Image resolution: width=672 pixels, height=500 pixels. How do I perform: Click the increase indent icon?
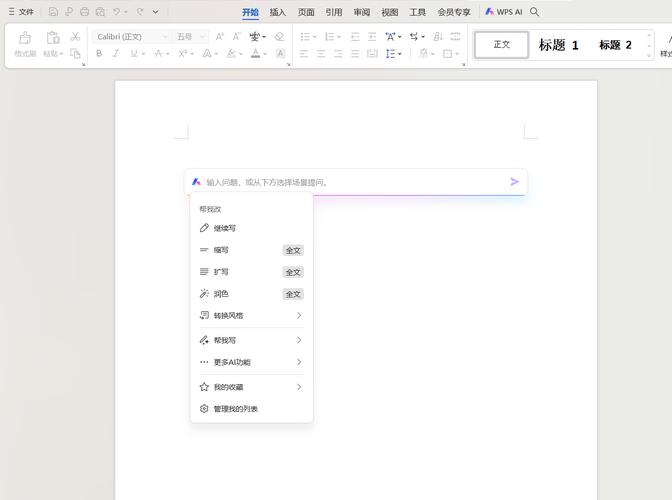click(372, 37)
